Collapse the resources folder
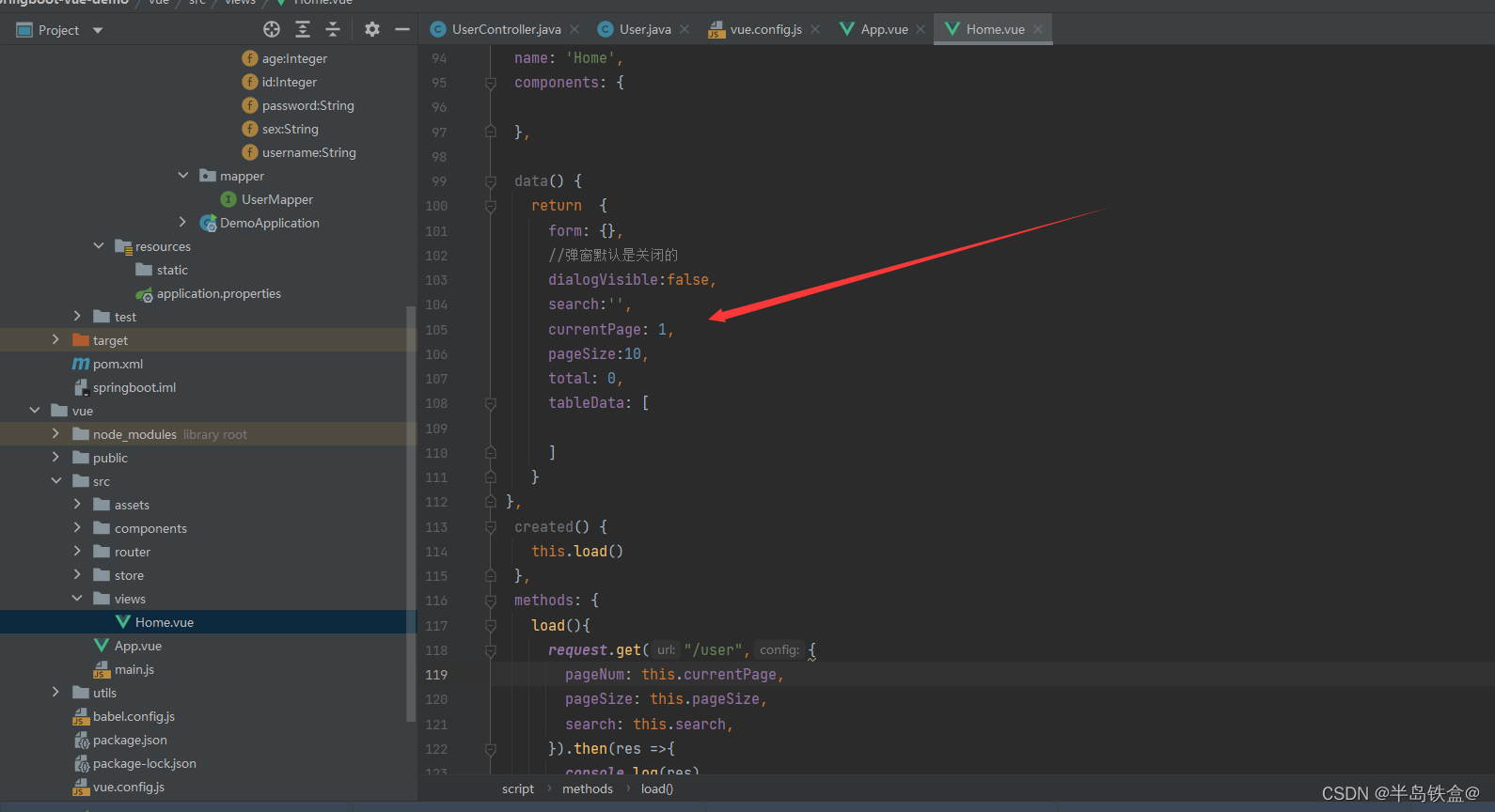This screenshot has height=812, width=1495. (99, 246)
